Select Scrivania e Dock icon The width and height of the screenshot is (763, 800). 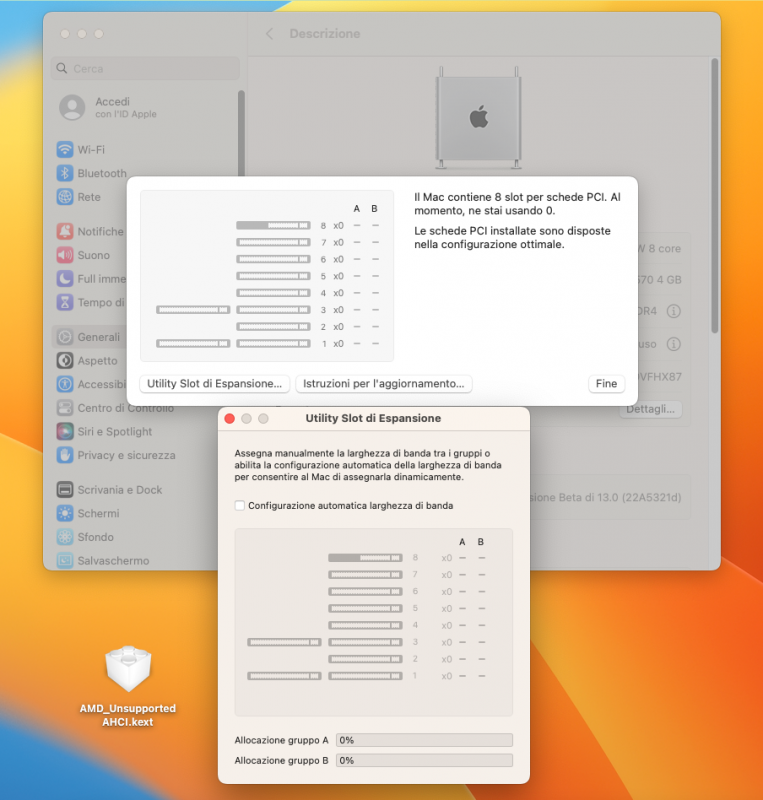coord(65,490)
